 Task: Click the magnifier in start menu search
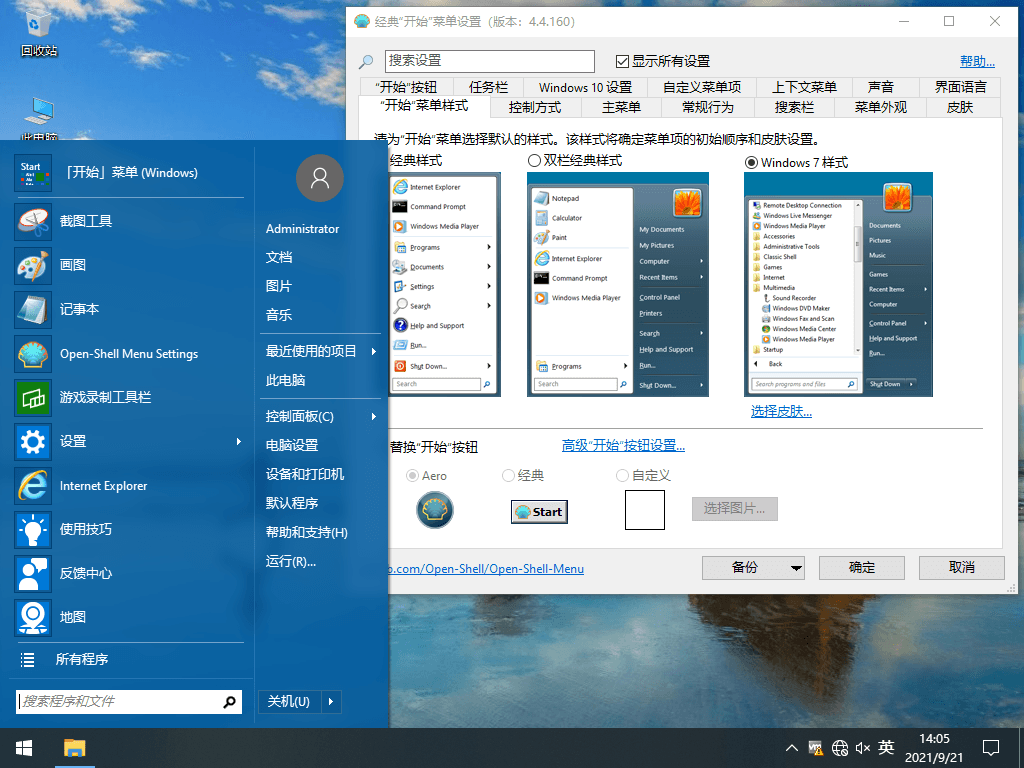(x=229, y=702)
